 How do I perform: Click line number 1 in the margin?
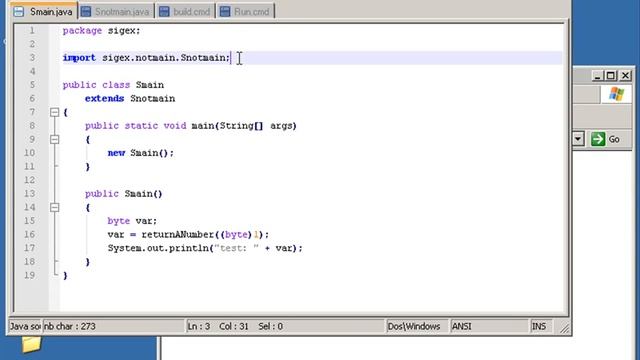click(32, 31)
